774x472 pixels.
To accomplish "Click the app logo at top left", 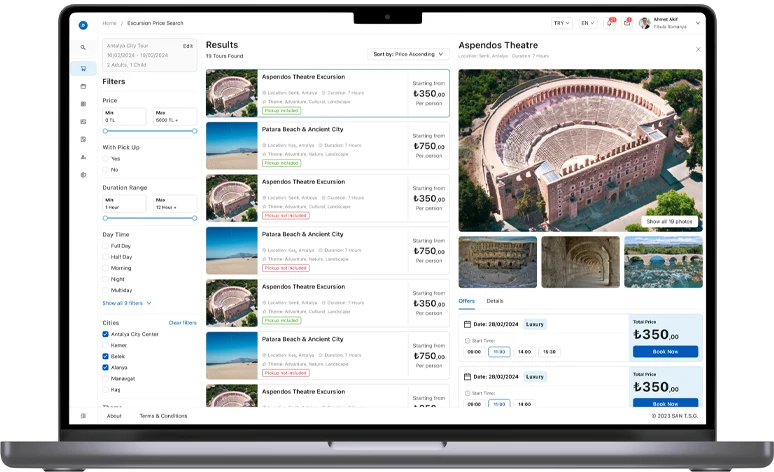I will click(x=83, y=23).
